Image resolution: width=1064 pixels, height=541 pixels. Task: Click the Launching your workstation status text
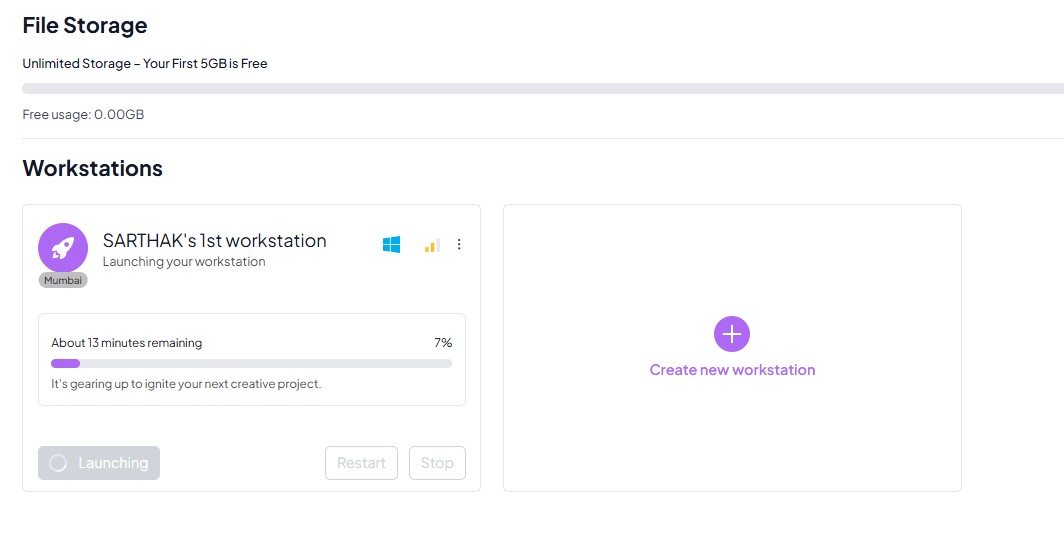coord(184,262)
